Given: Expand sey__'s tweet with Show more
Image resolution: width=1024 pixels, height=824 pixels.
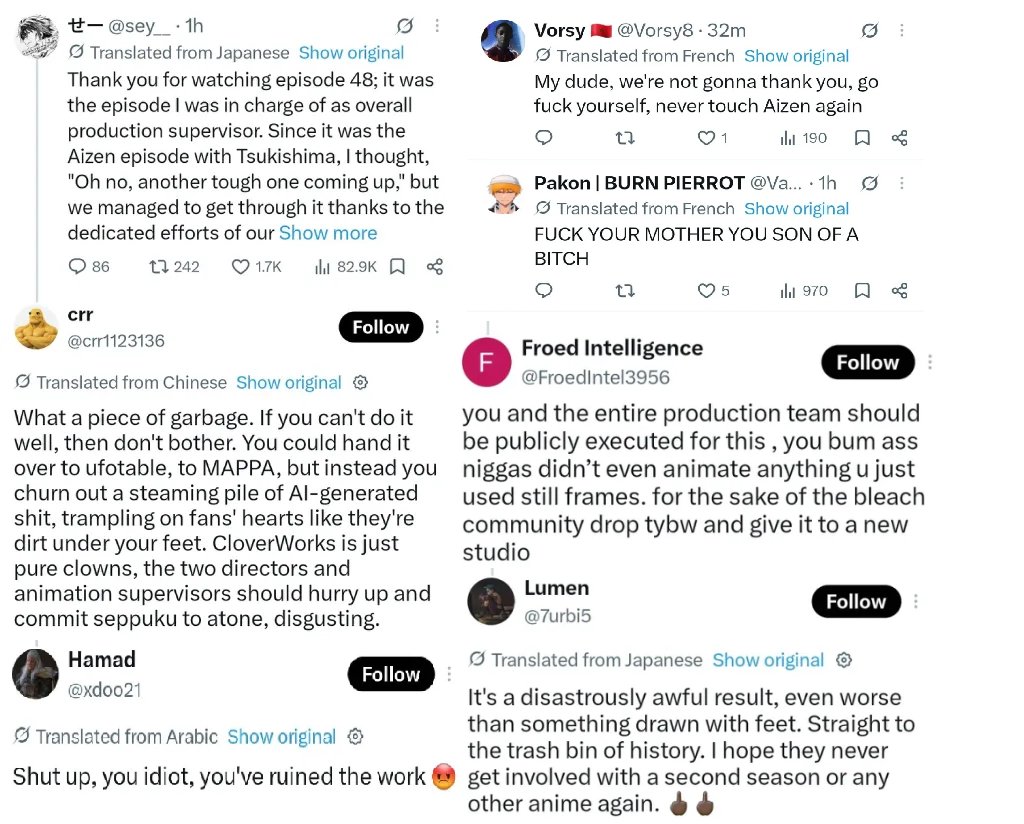Looking at the screenshot, I should [x=328, y=233].
